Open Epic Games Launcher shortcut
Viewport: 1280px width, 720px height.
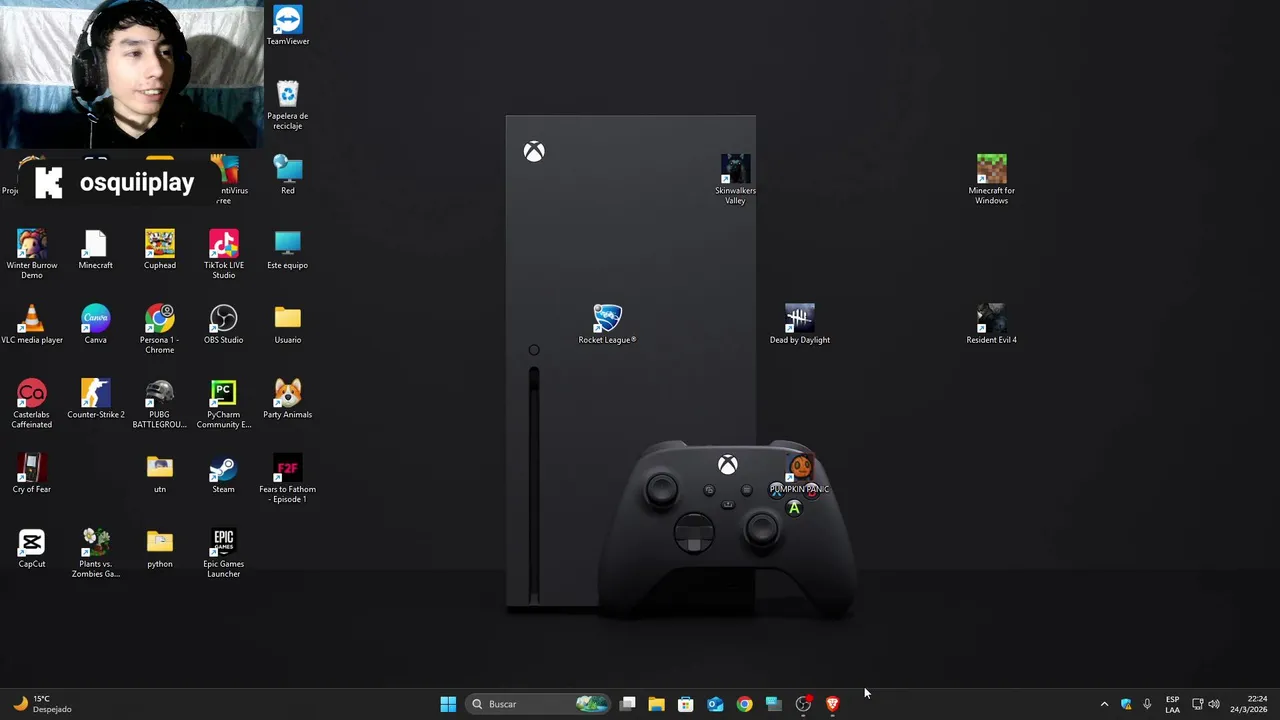[x=223, y=553]
